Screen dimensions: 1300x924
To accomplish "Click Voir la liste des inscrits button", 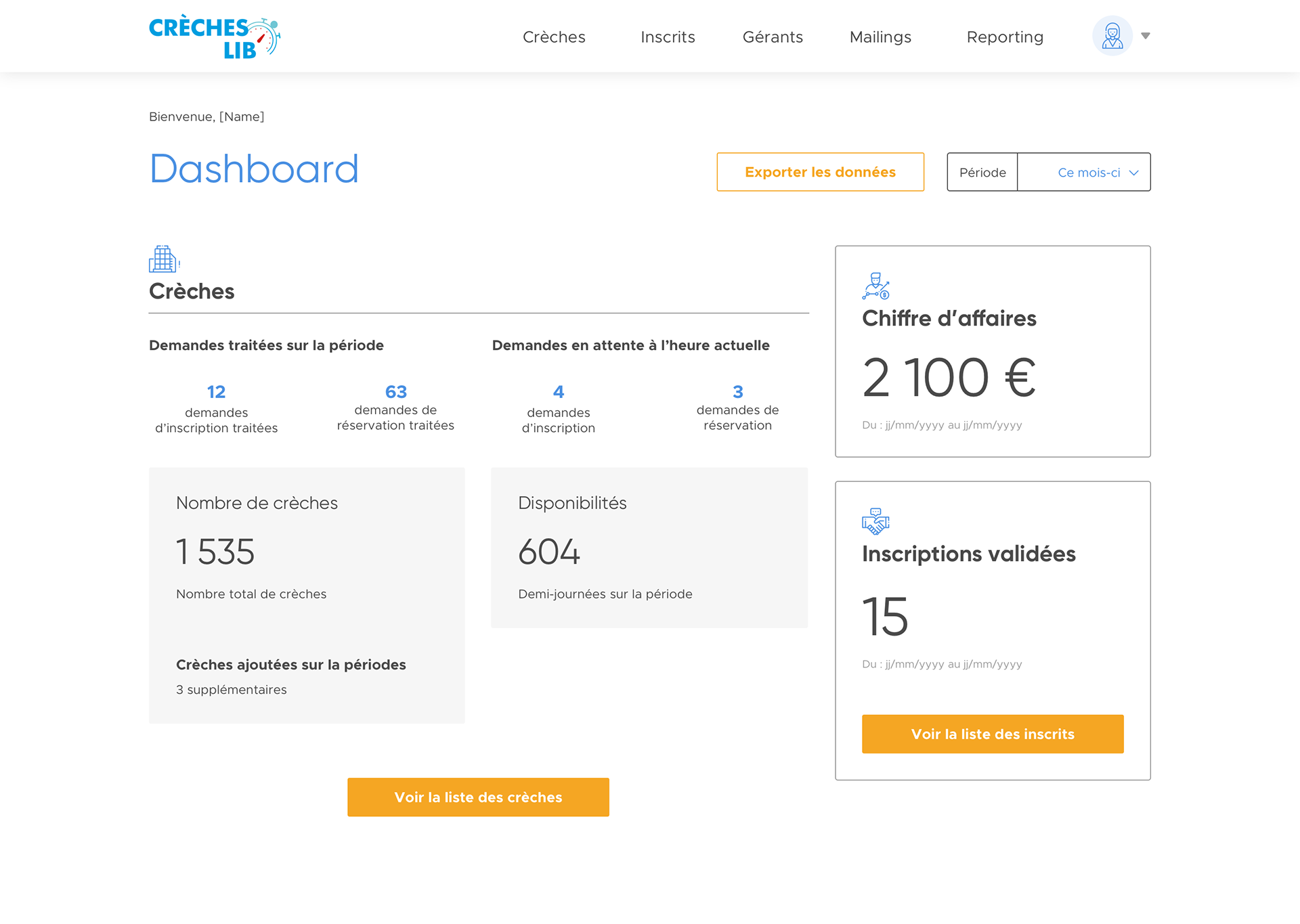I will click(x=993, y=734).
